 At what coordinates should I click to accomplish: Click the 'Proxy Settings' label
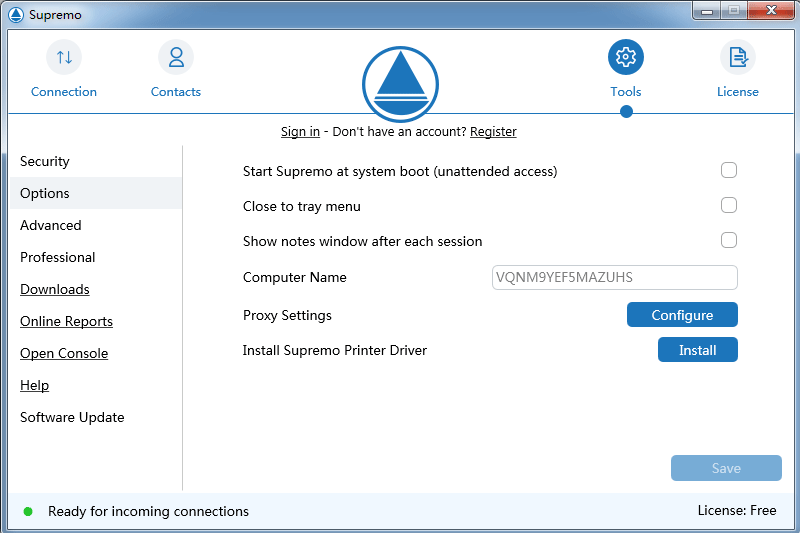287,315
